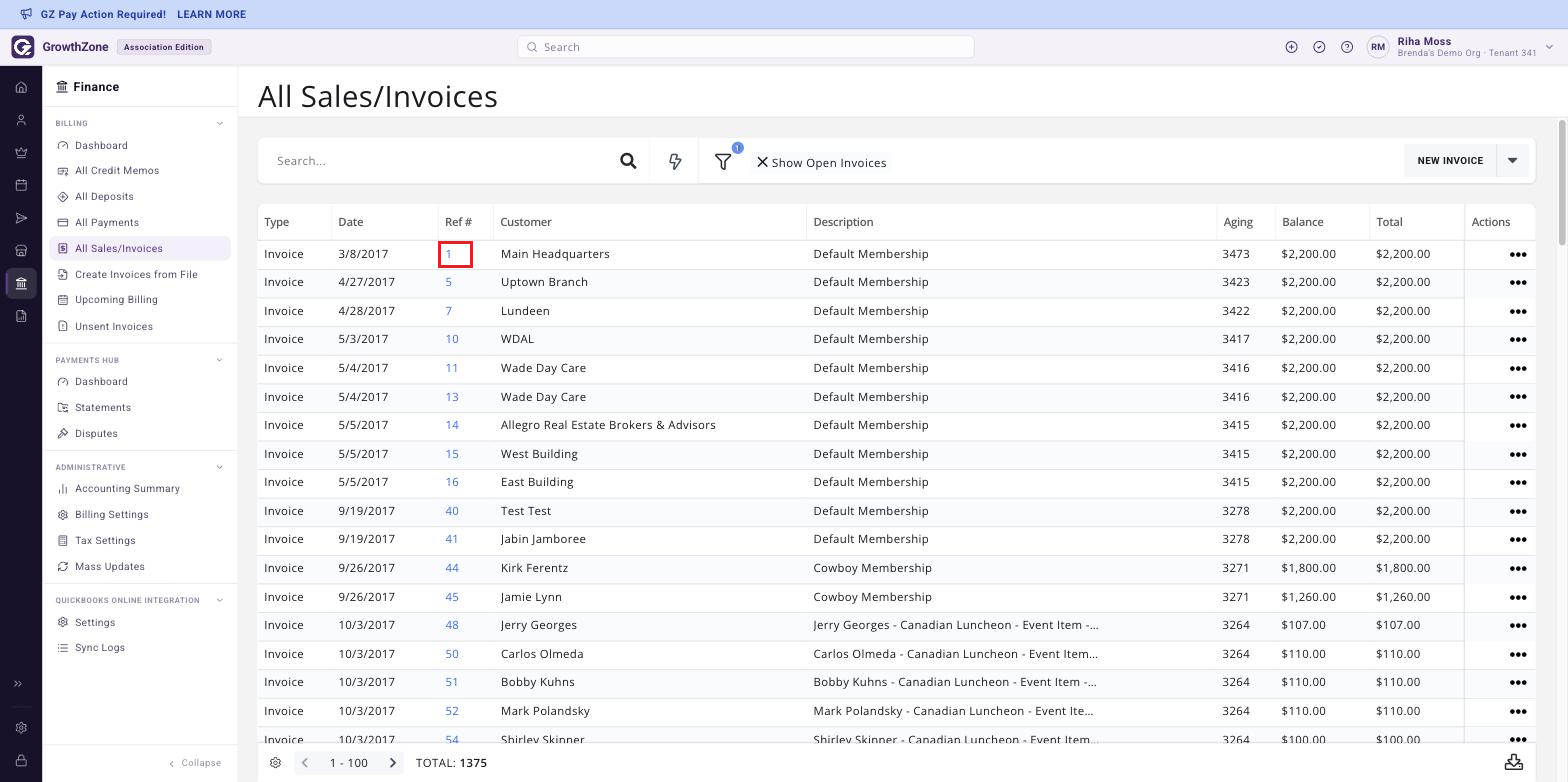Collapse the Administrative section chevron
Image resolution: width=1568 pixels, height=782 pixels.
click(x=220, y=467)
